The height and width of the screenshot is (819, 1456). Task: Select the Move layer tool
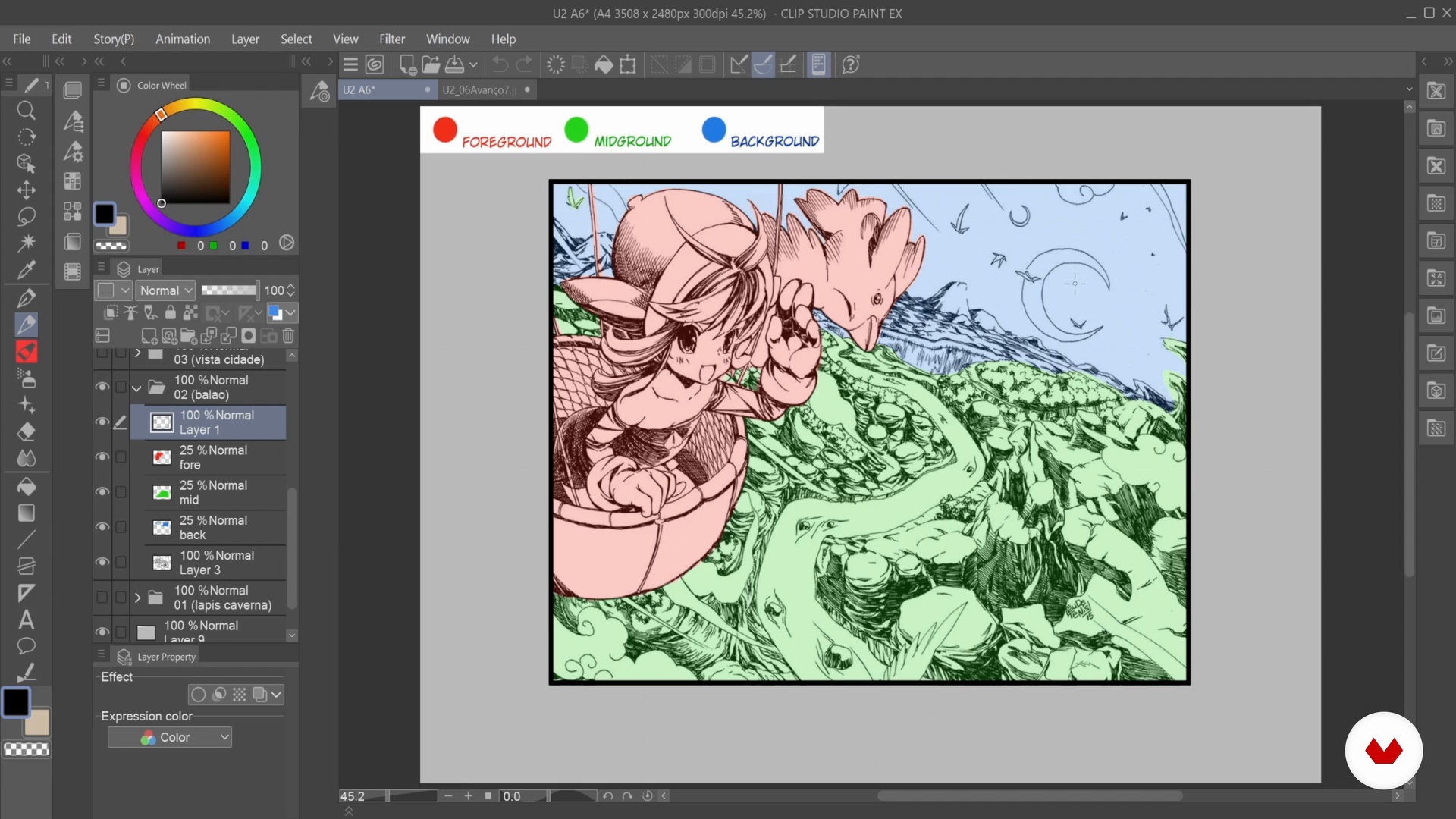pyautogui.click(x=26, y=190)
